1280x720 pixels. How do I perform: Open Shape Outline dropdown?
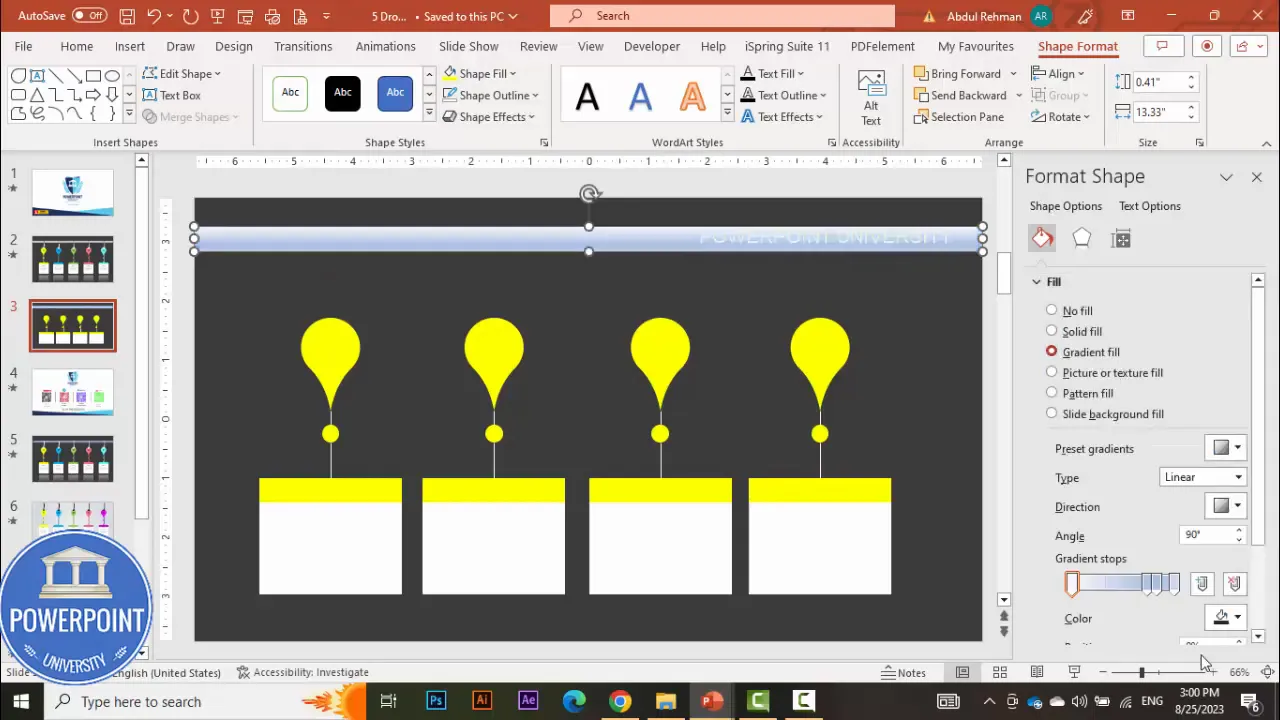[490, 95]
